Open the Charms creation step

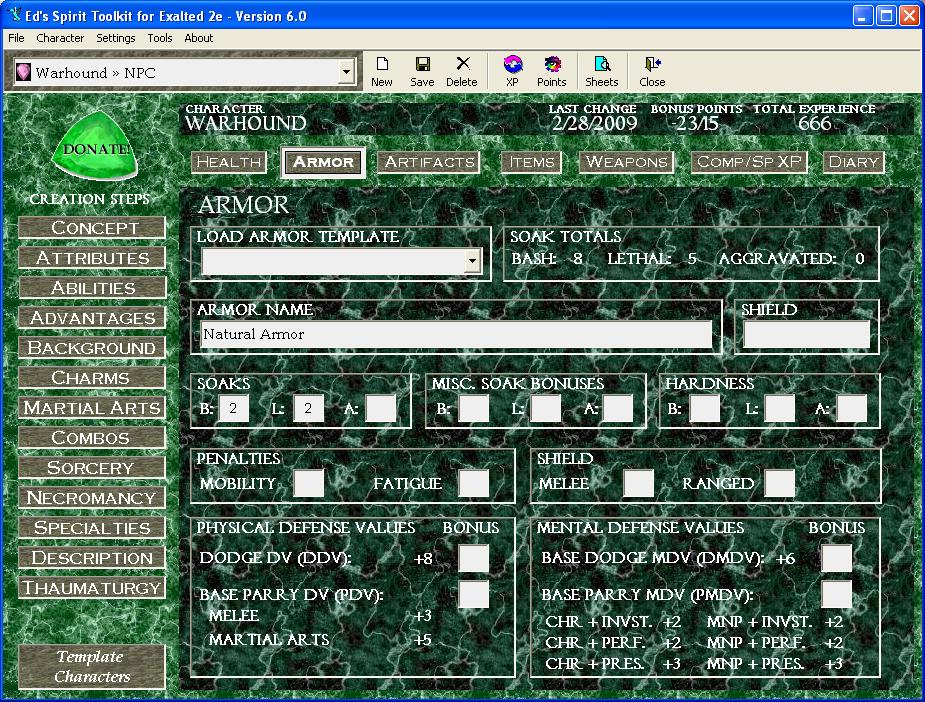pos(92,378)
